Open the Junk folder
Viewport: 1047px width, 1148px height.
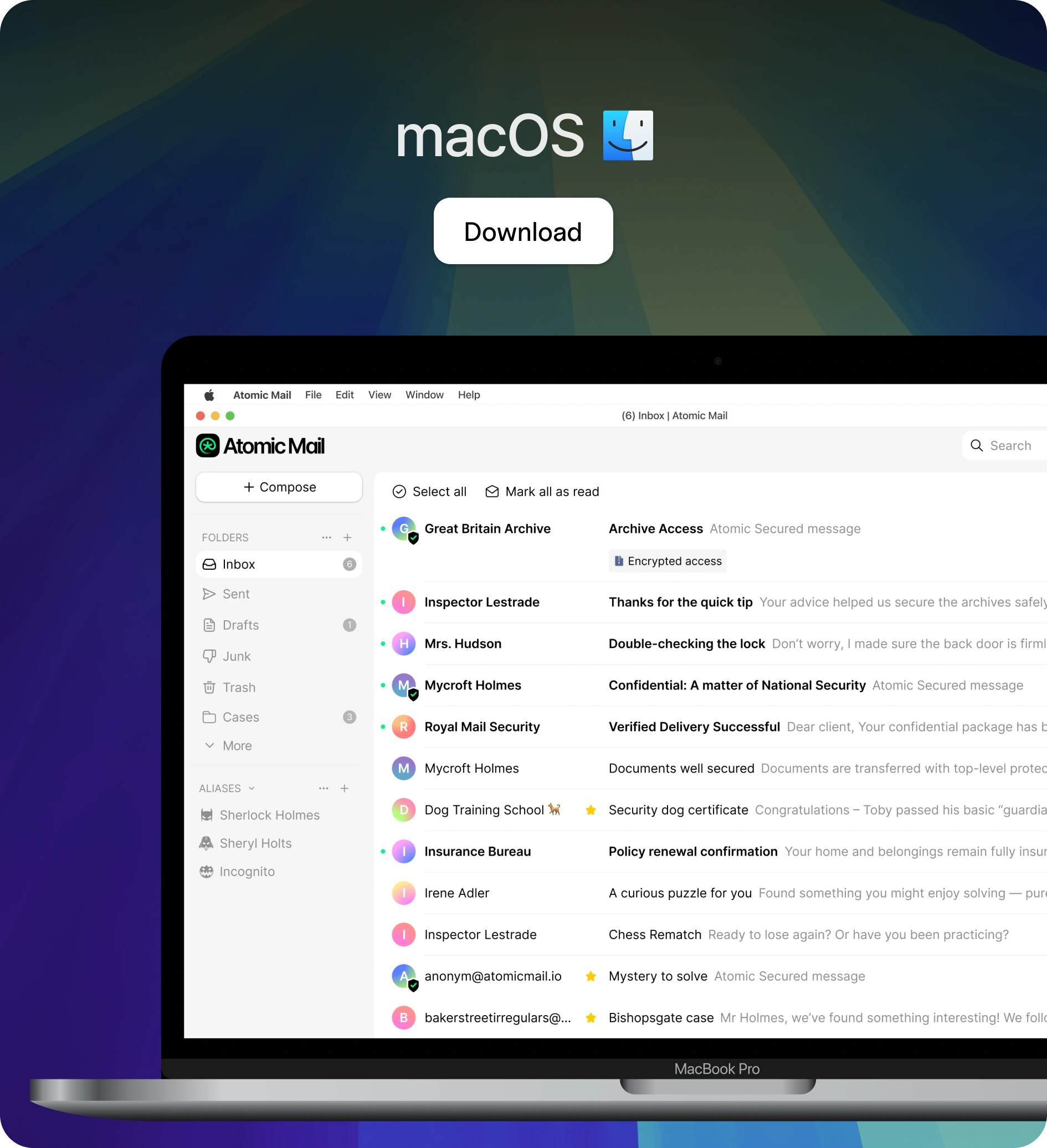coord(279,656)
